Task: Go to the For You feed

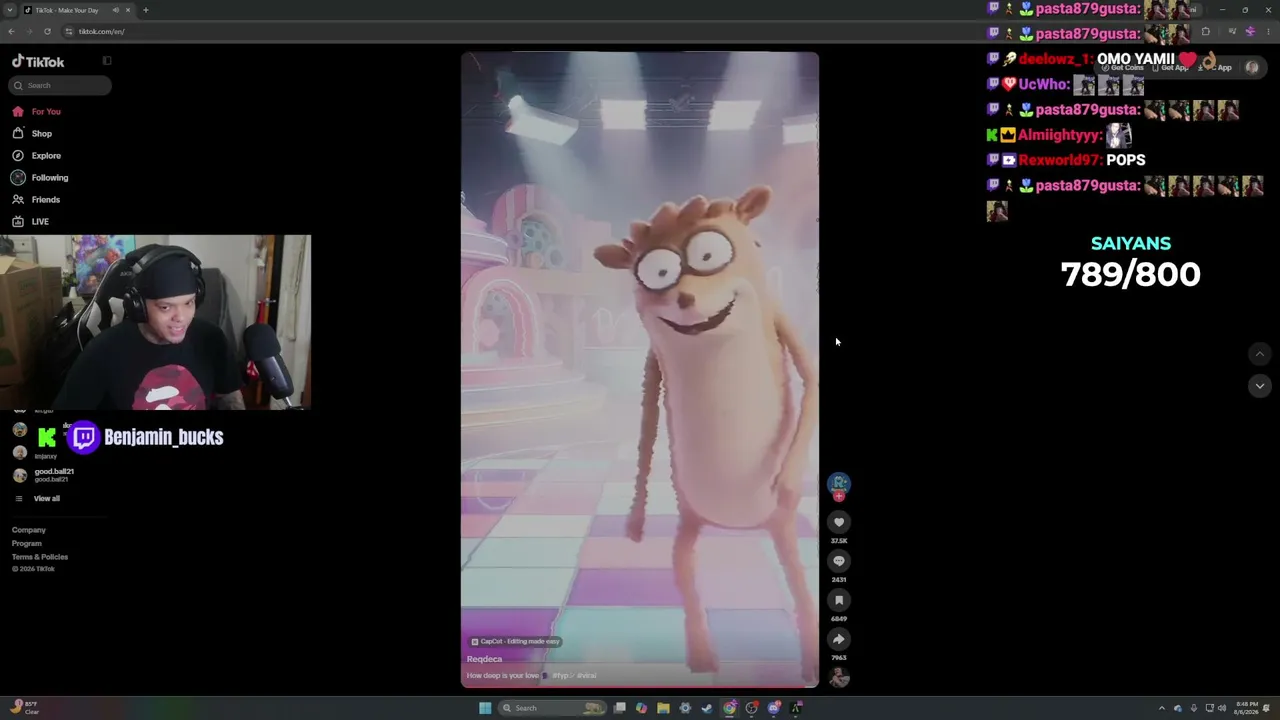Action: [45, 112]
